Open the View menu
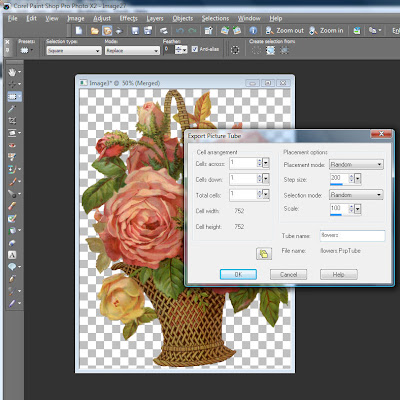This screenshot has width=400, height=400. point(52,18)
